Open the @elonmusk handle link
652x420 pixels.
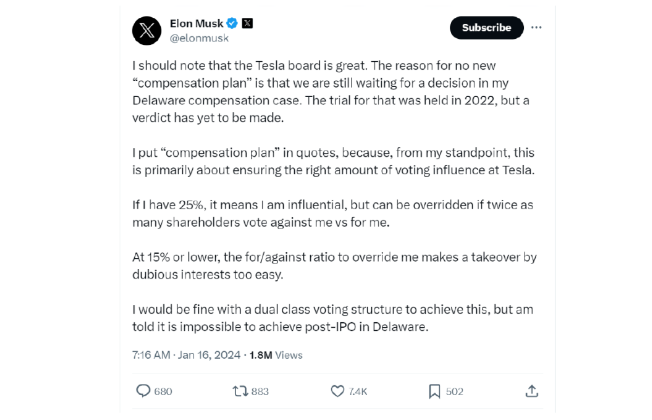coord(199,38)
